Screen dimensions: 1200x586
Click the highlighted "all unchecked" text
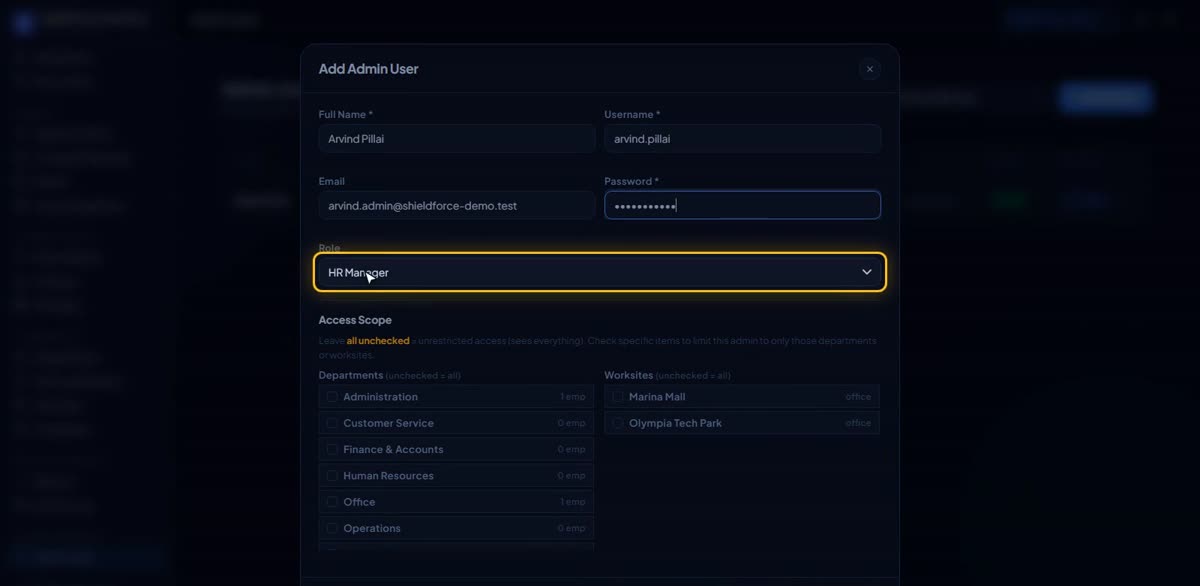[378, 341]
